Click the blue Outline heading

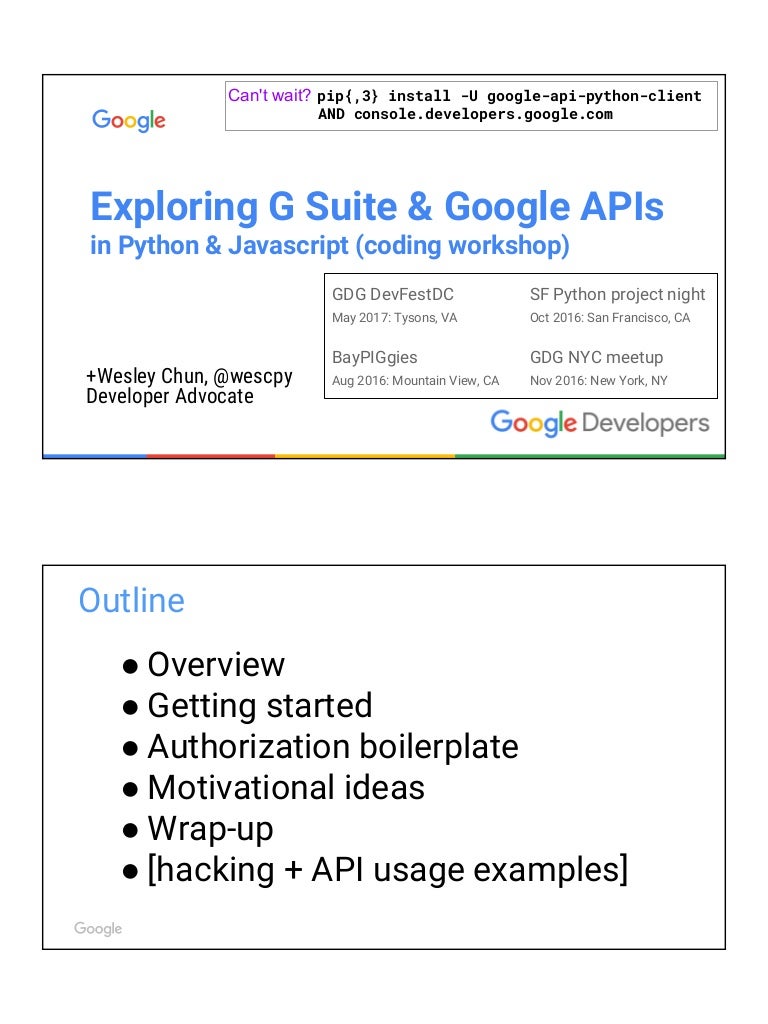click(x=131, y=600)
